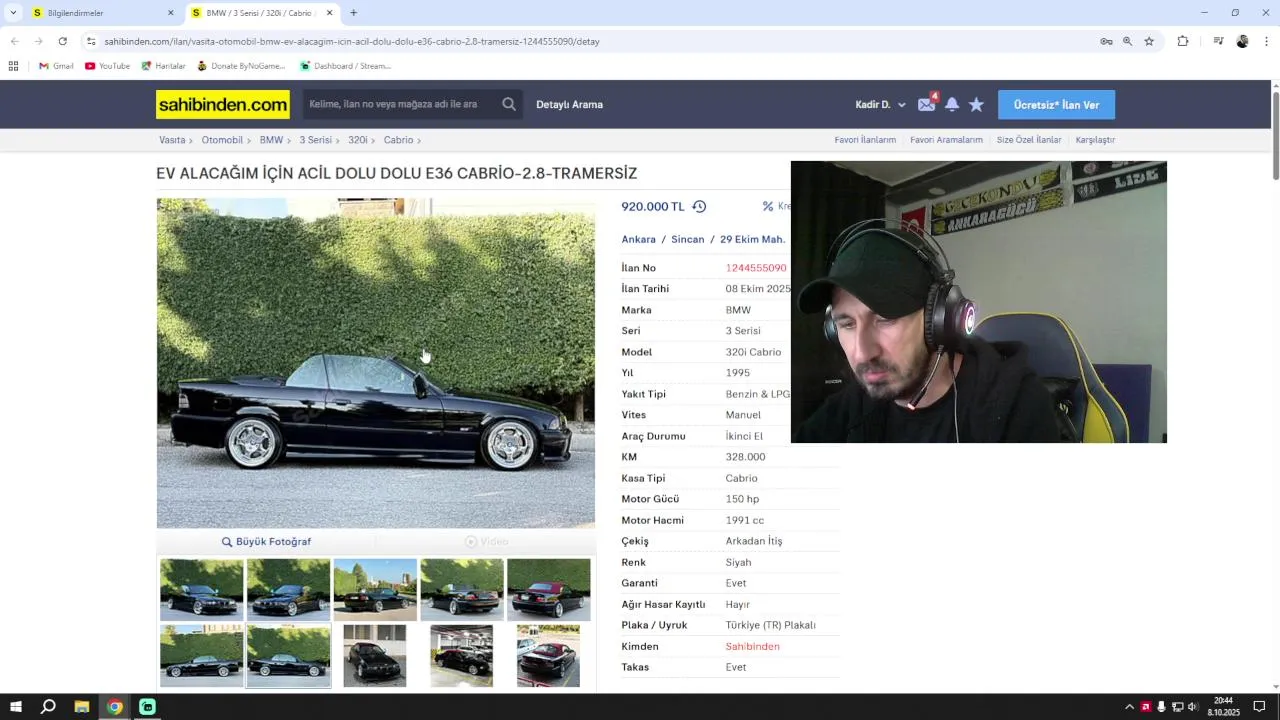Image resolution: width=1280 pixels, height=720 pixels.
Task: Open File Explorer from taskbar
Action: [82, 707]
